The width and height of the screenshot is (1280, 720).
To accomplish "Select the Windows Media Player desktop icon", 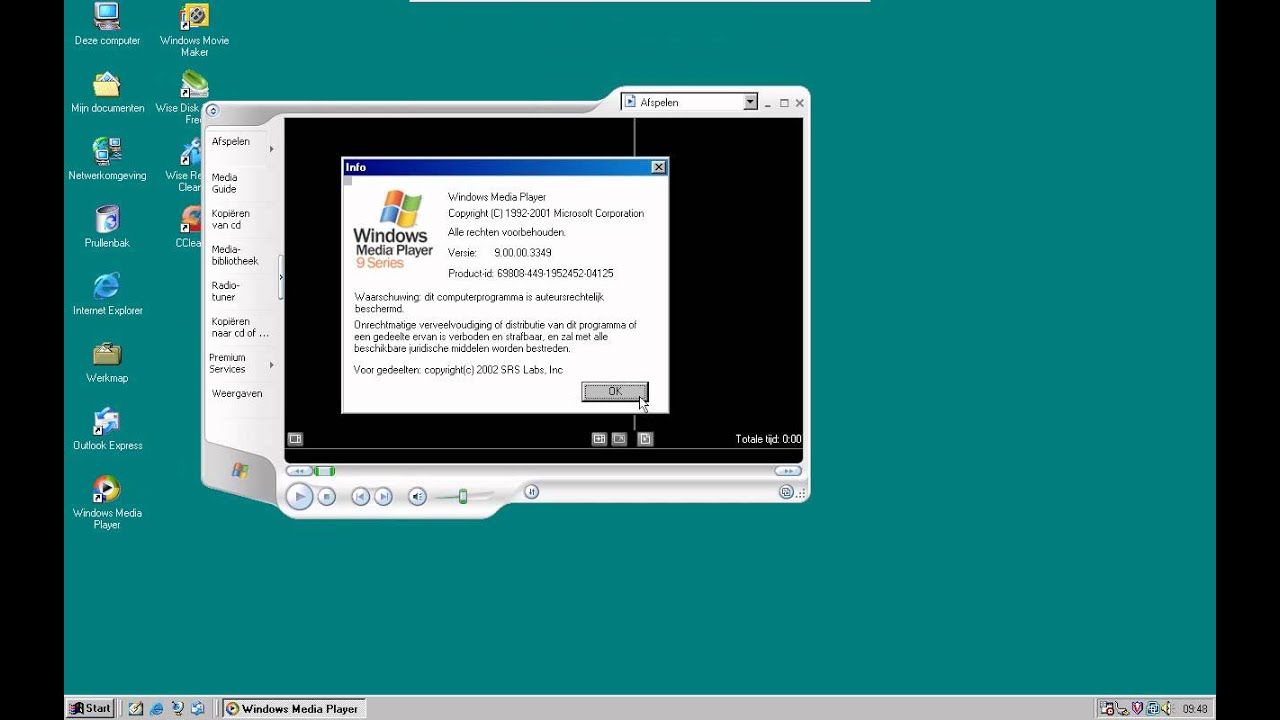I will [107, 502].
